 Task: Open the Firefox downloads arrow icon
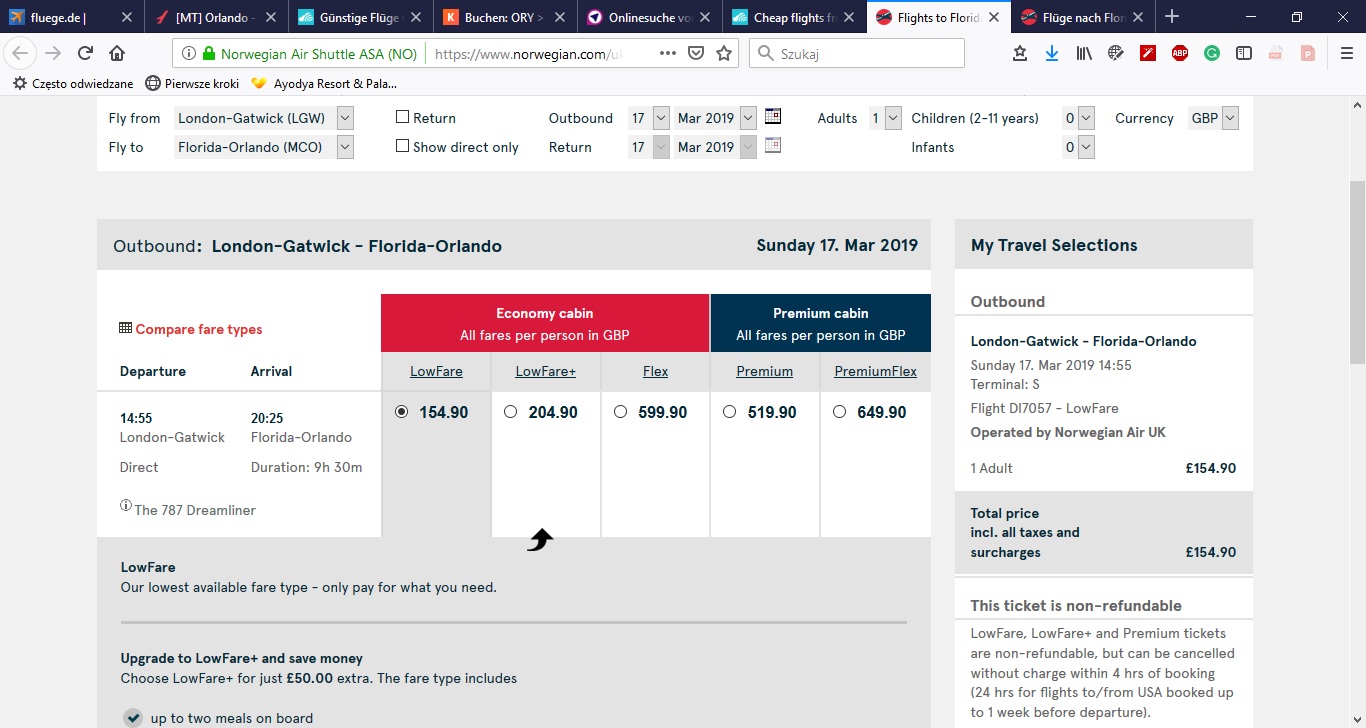click(1052, 54)
